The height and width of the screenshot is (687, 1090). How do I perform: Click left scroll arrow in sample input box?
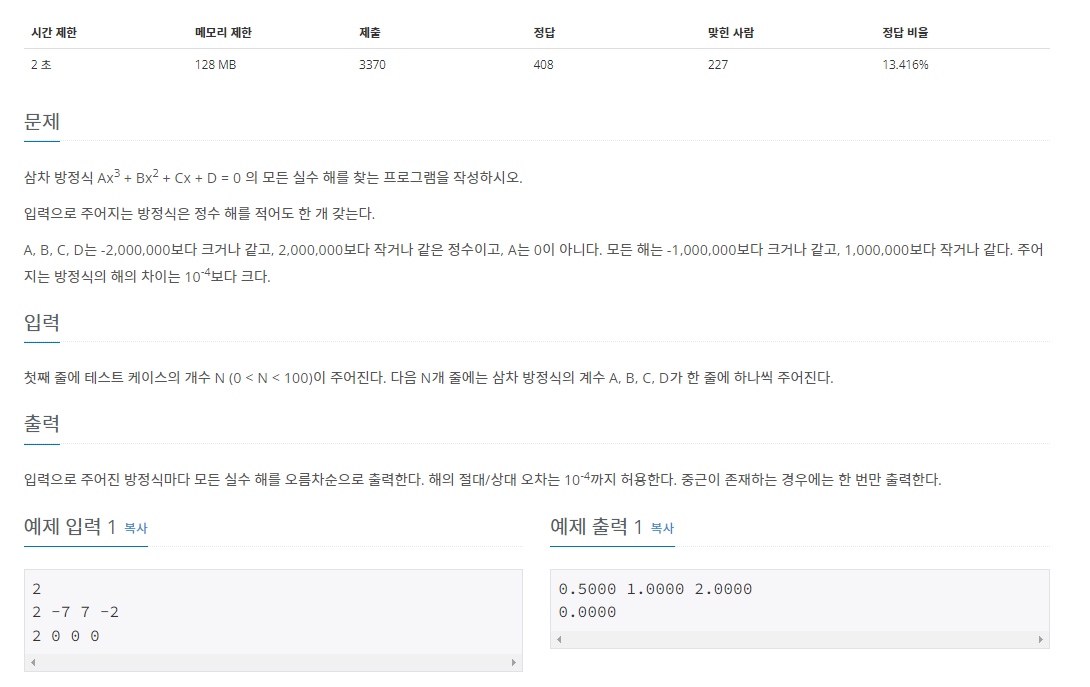[x=33, y=663]
